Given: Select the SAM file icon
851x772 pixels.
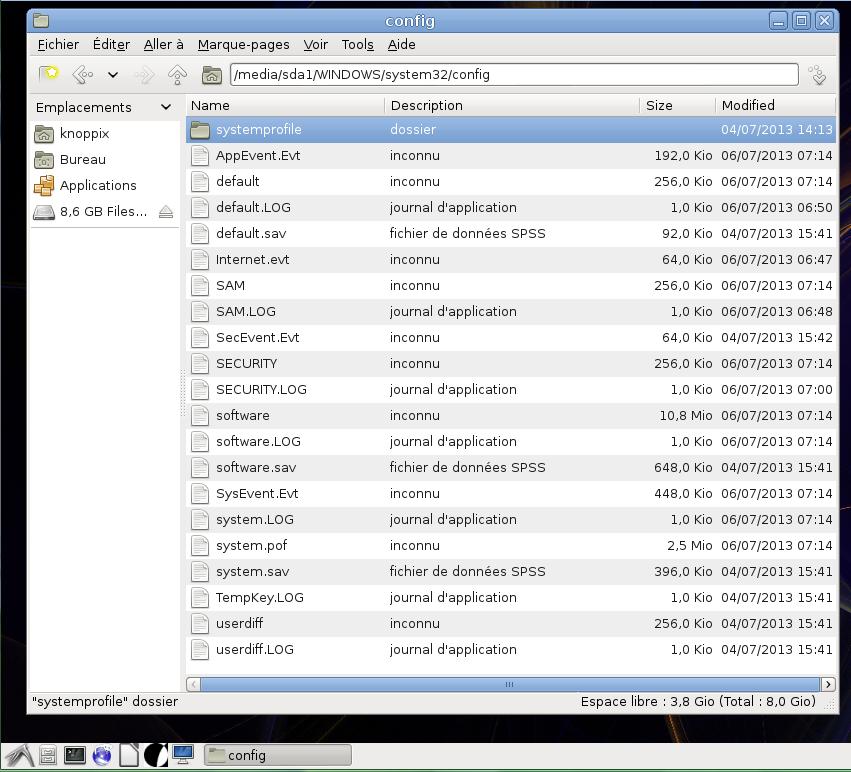Looking at the screenshot, I should coord(200,286).
